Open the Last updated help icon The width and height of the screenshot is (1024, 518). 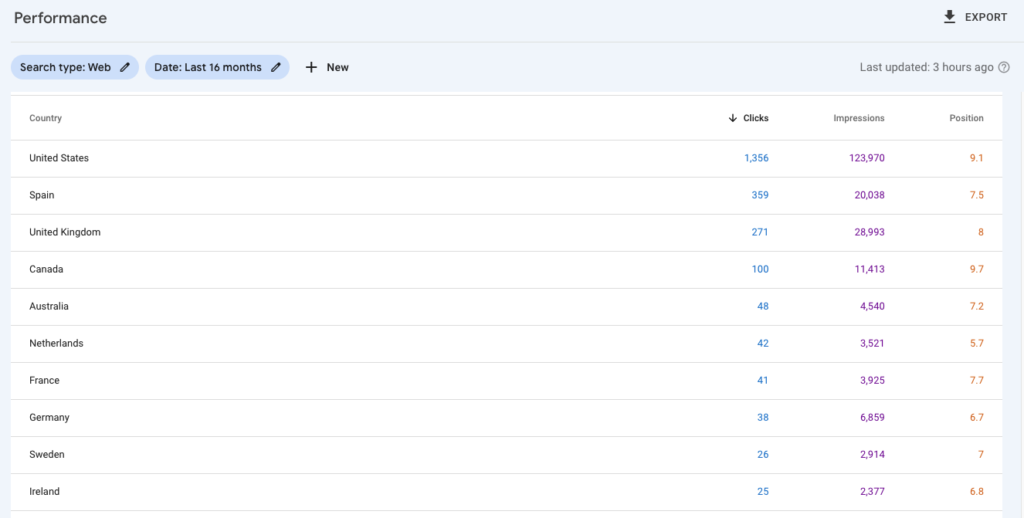[x=1004, y=67]
